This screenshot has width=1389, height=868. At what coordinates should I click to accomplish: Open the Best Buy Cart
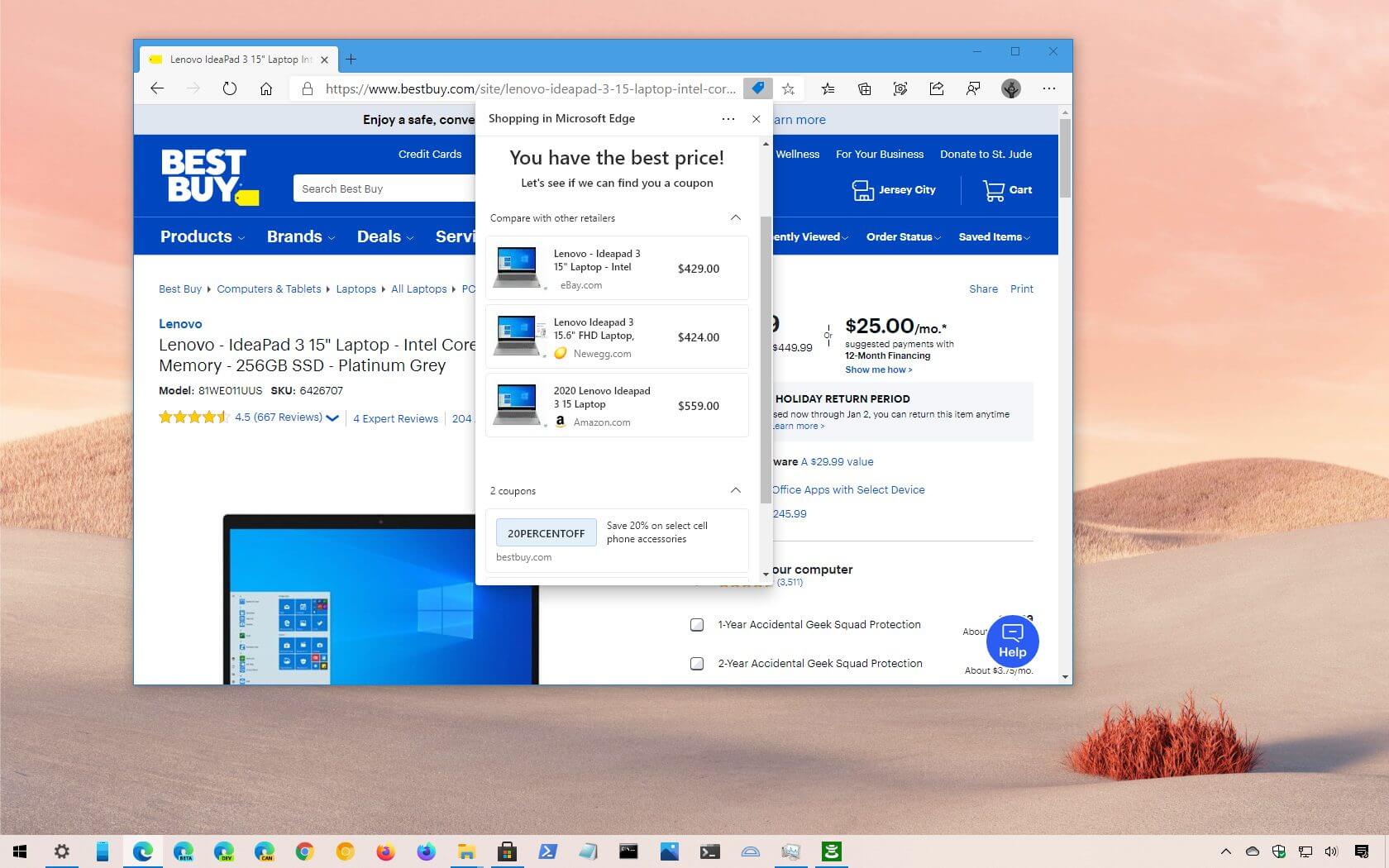pyautogui.click(x=1007, y=190)
